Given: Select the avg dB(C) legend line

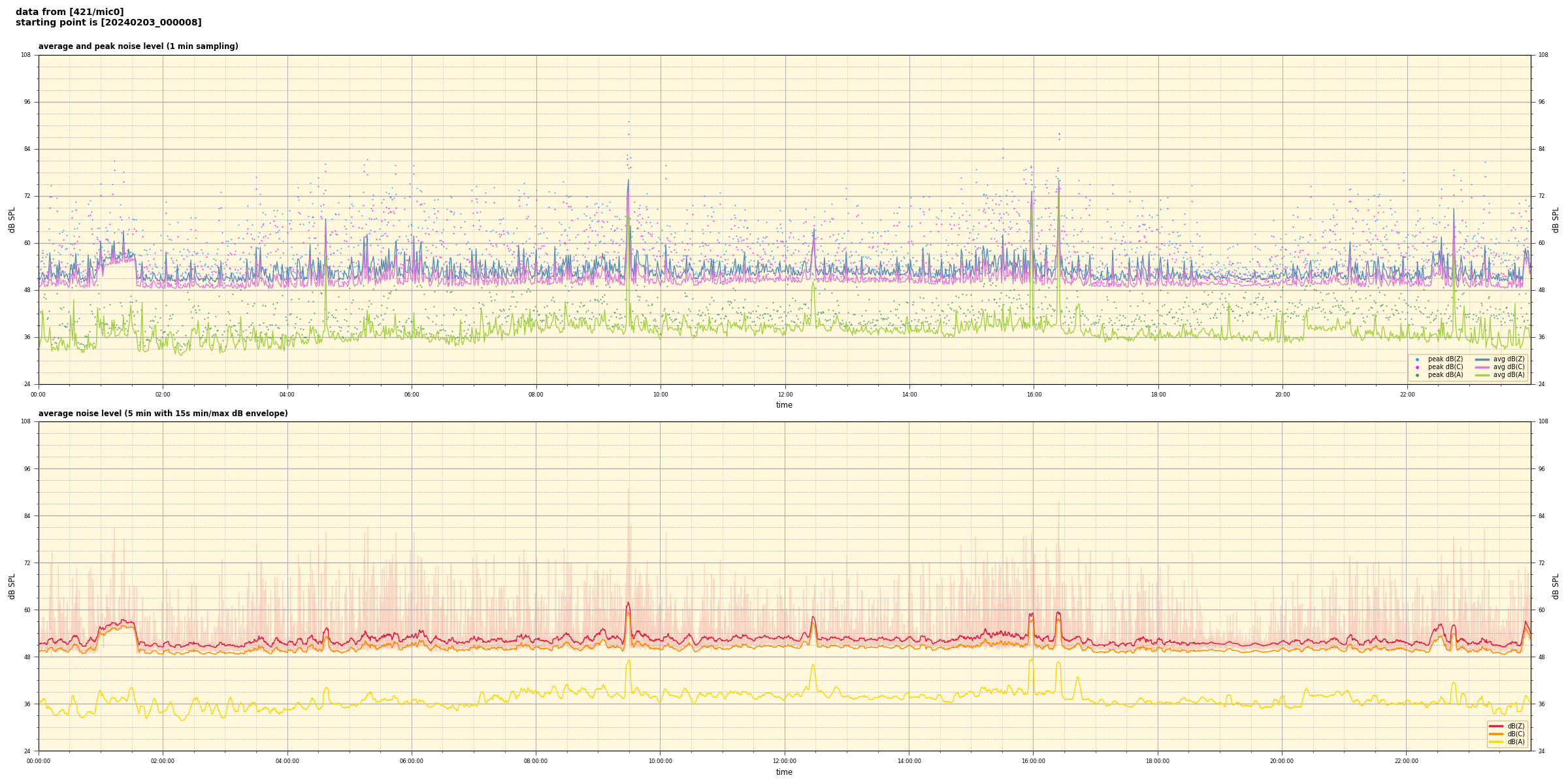Looking at the screenshot, I should pos(1482,367).
